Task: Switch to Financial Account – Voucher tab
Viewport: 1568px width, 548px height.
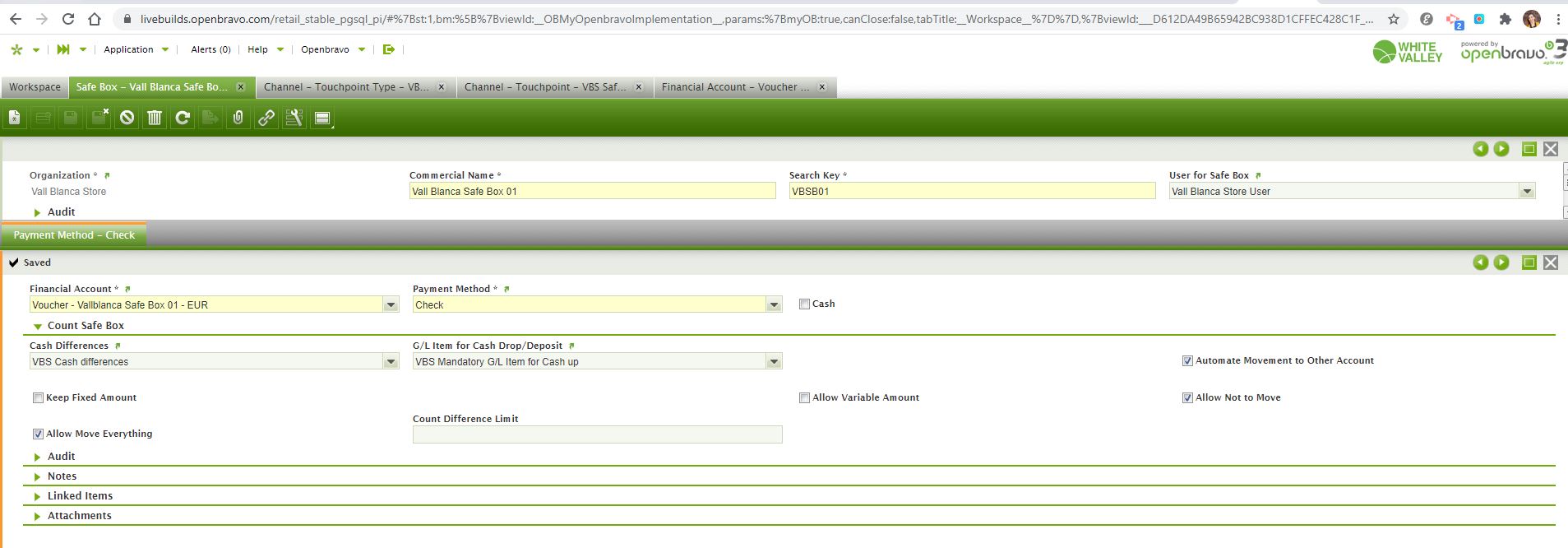Action: pyautogui.click(x=745, y=87)
